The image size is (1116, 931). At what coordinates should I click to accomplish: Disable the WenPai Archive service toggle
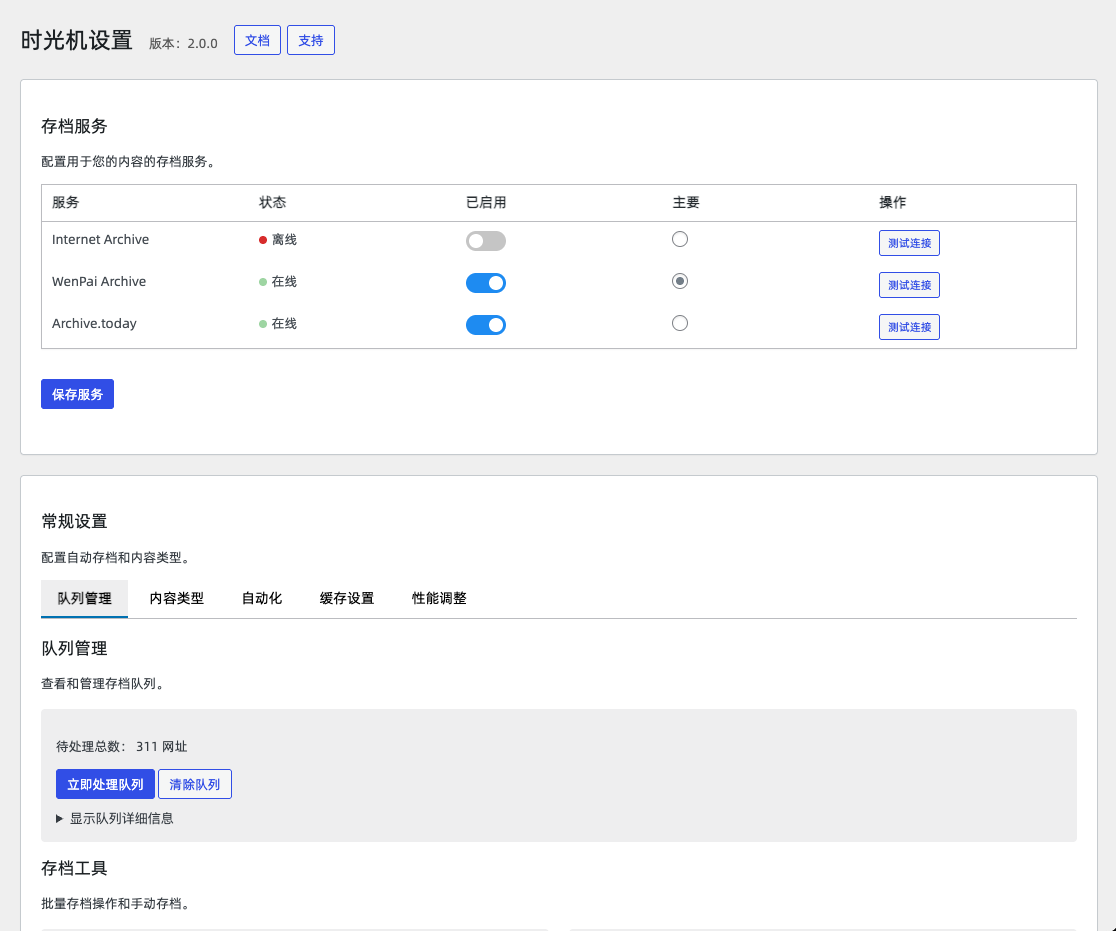point(485,283)
